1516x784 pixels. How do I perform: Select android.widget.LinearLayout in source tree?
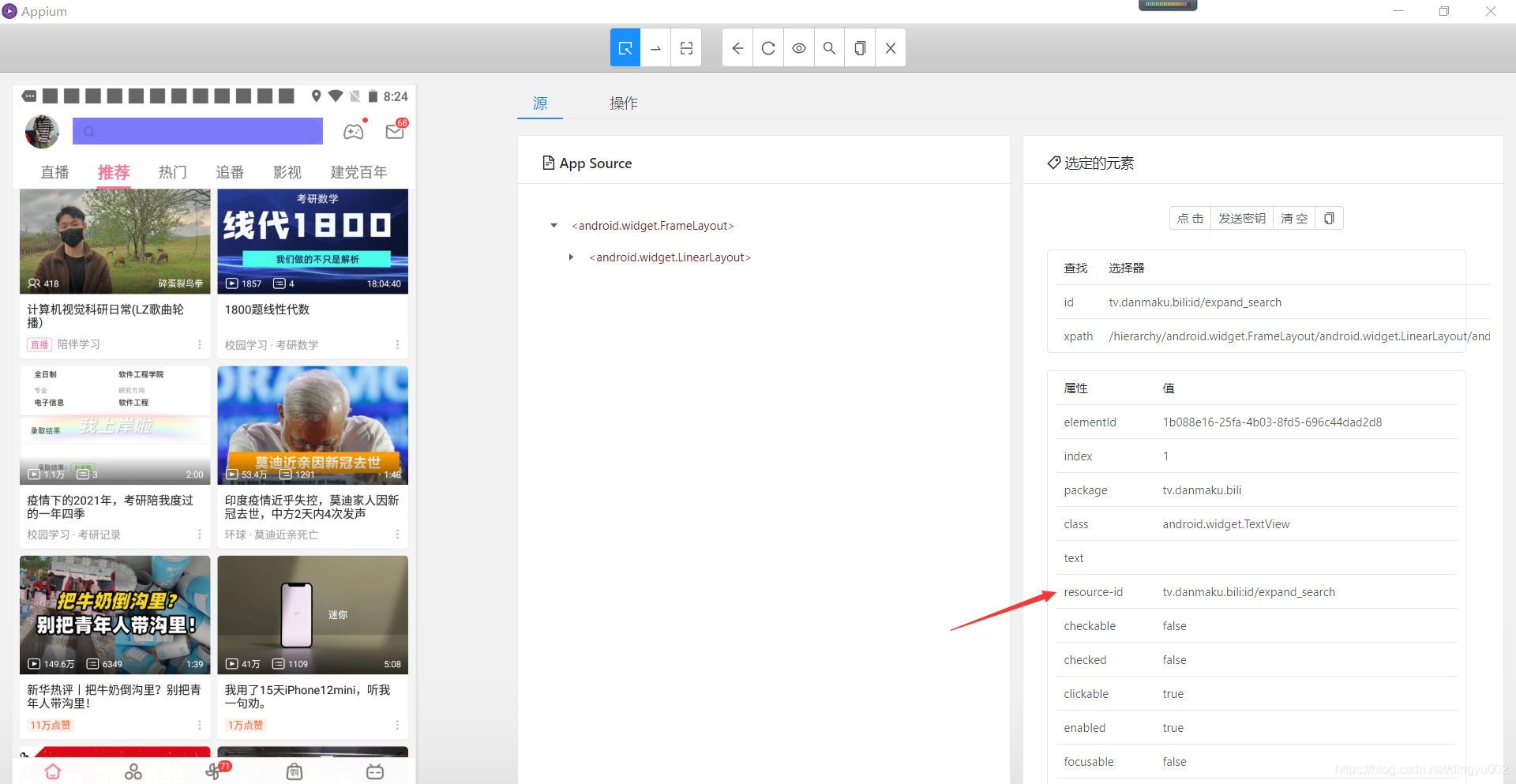pos(670,257)
